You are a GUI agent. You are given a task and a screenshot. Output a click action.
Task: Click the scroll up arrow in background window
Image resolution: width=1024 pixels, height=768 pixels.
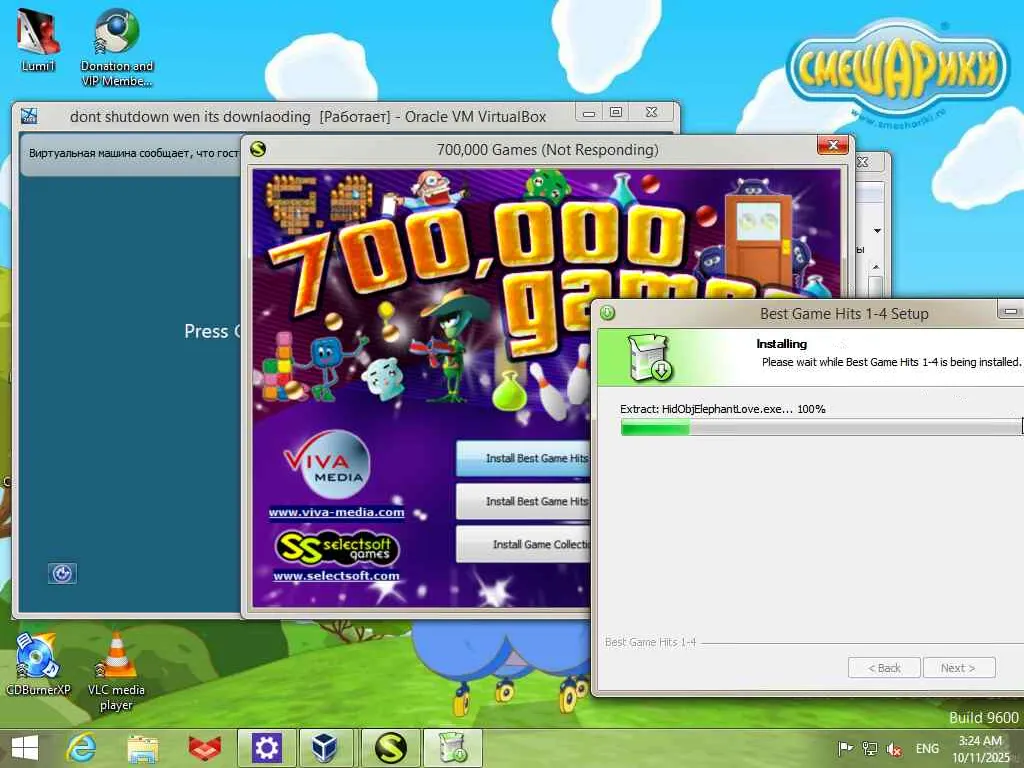[x=876, y=266]
